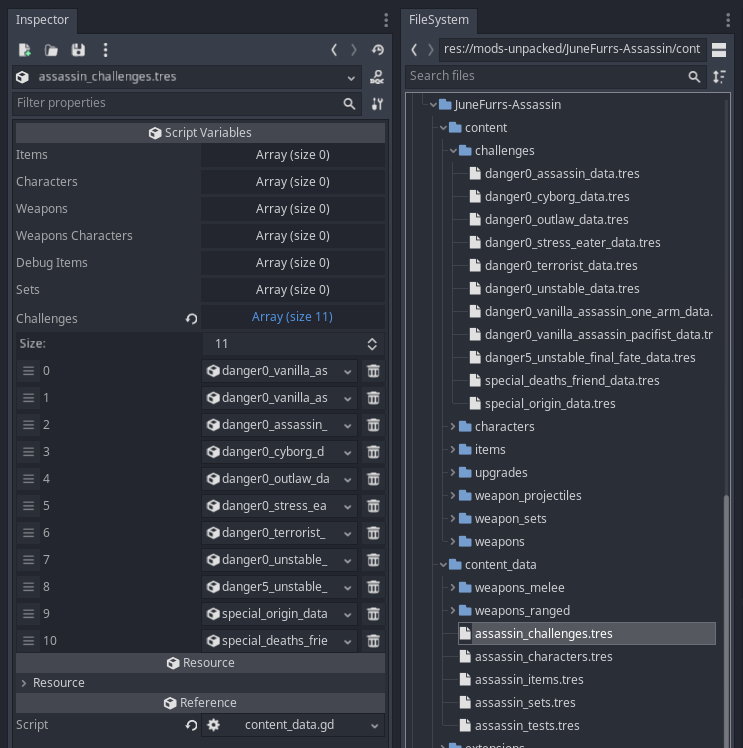This screenshot has width=743, height=748.
Task: Grab the reorder handle of element 2
Action: pyautogui.click(x=29, y=425)
